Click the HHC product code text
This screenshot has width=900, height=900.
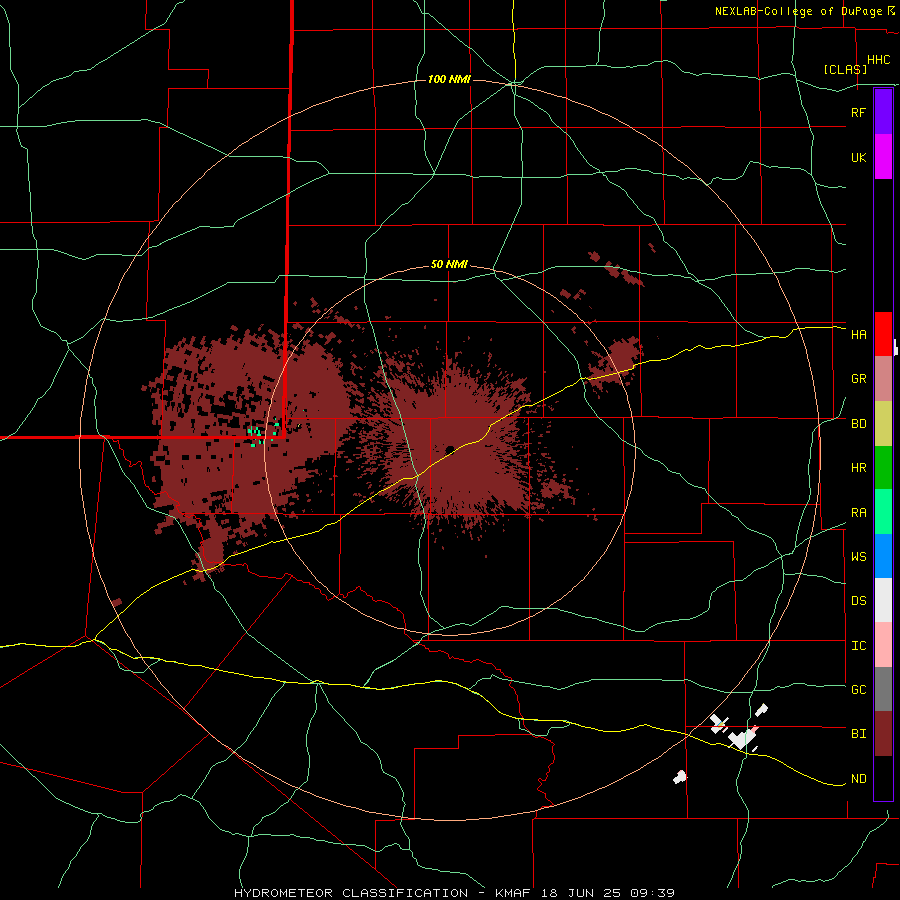(878, 60)
